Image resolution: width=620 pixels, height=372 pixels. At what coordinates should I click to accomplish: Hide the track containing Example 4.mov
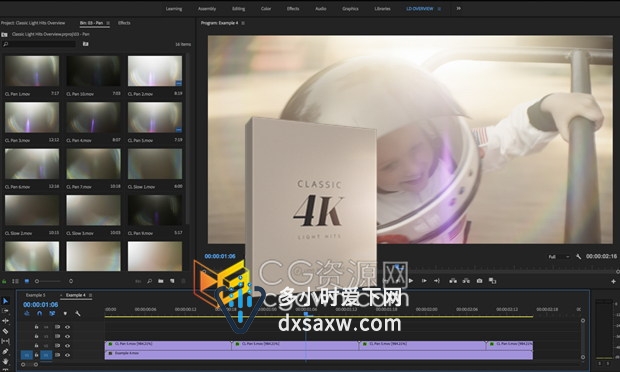click(x=68, y=355)
